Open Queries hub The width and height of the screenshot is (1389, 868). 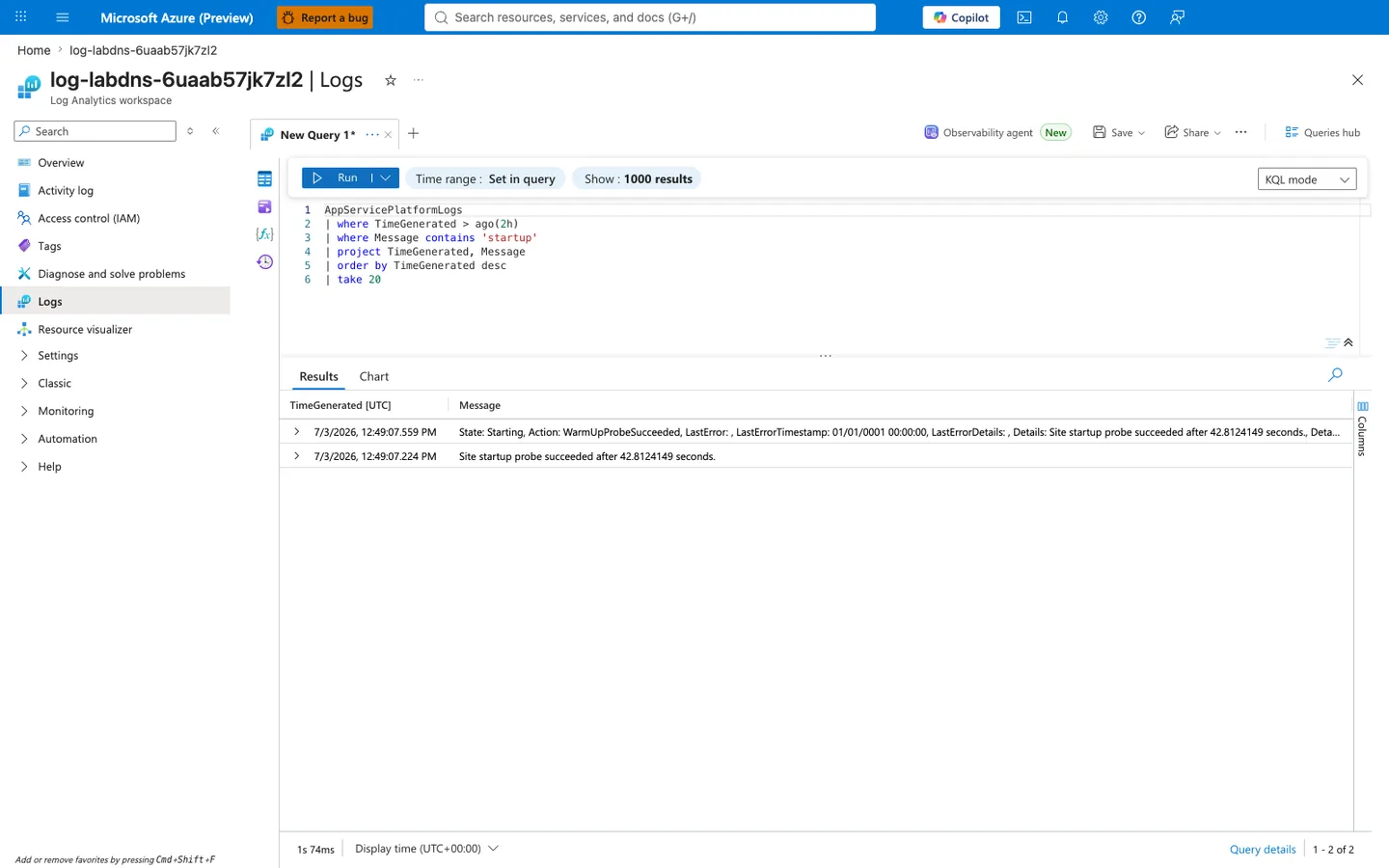point(1322,133)
